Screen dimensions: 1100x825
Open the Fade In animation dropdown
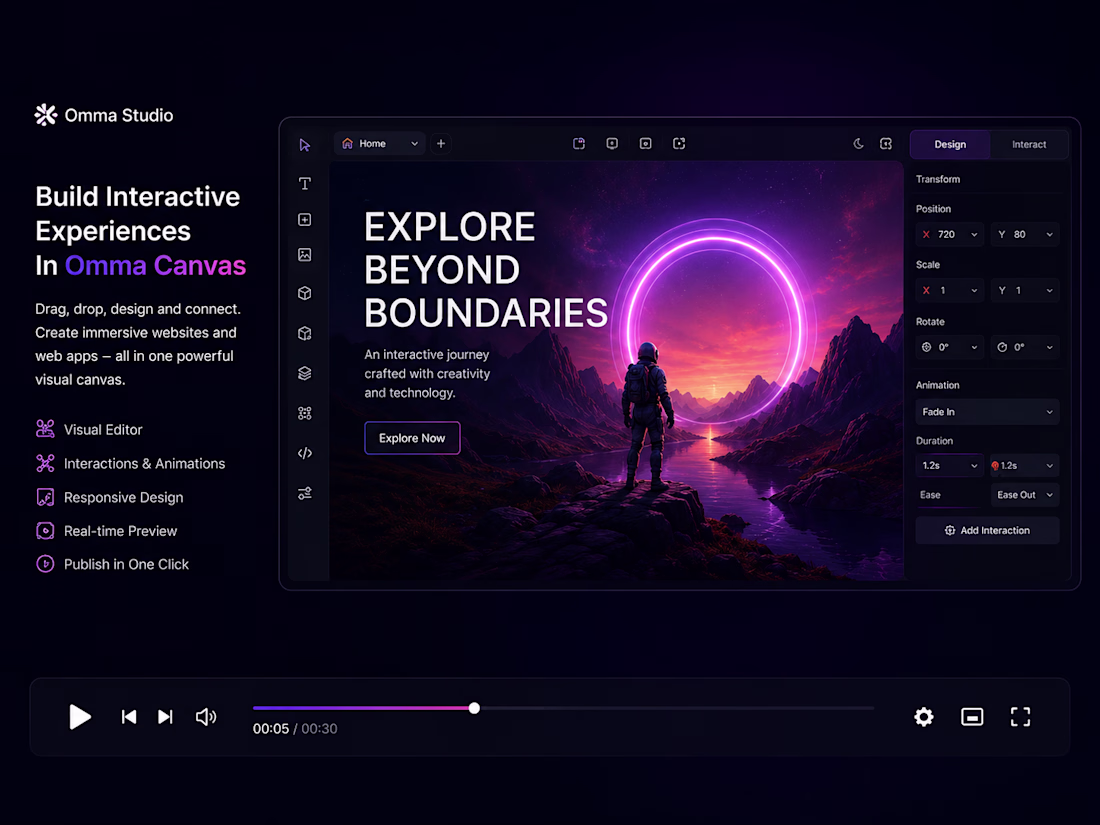point(987,412)
